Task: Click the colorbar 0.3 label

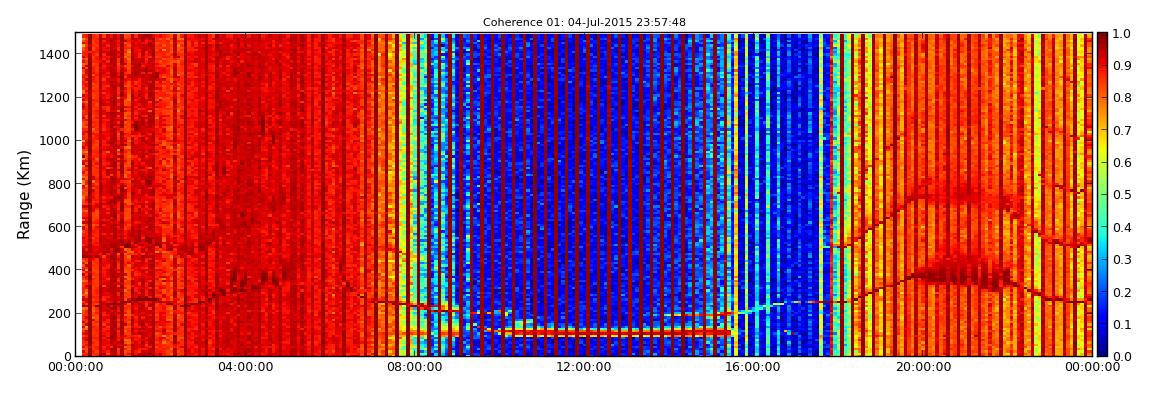Action: pyautogui.click(x=1121, y=260)
